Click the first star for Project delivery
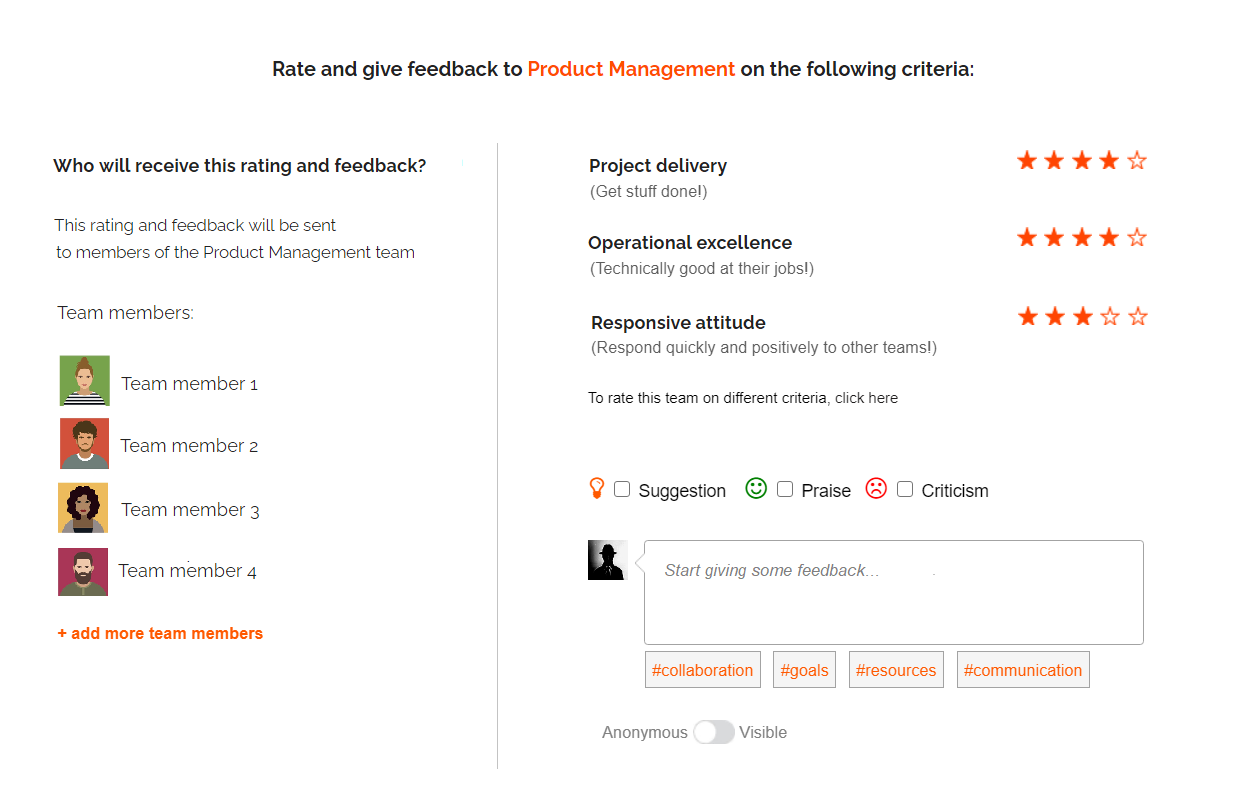This screenshot has height=800, width=1250. (x=1027, y=160)
